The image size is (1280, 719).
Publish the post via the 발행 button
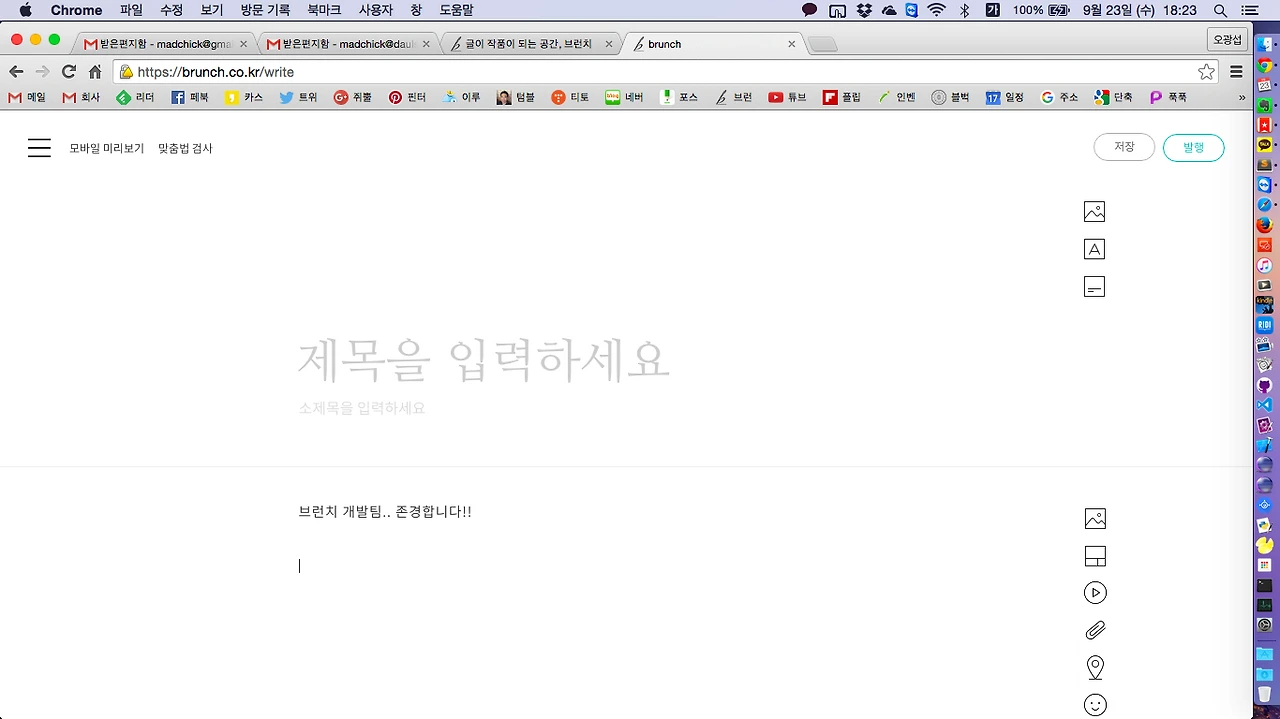tap(1193, 146)
